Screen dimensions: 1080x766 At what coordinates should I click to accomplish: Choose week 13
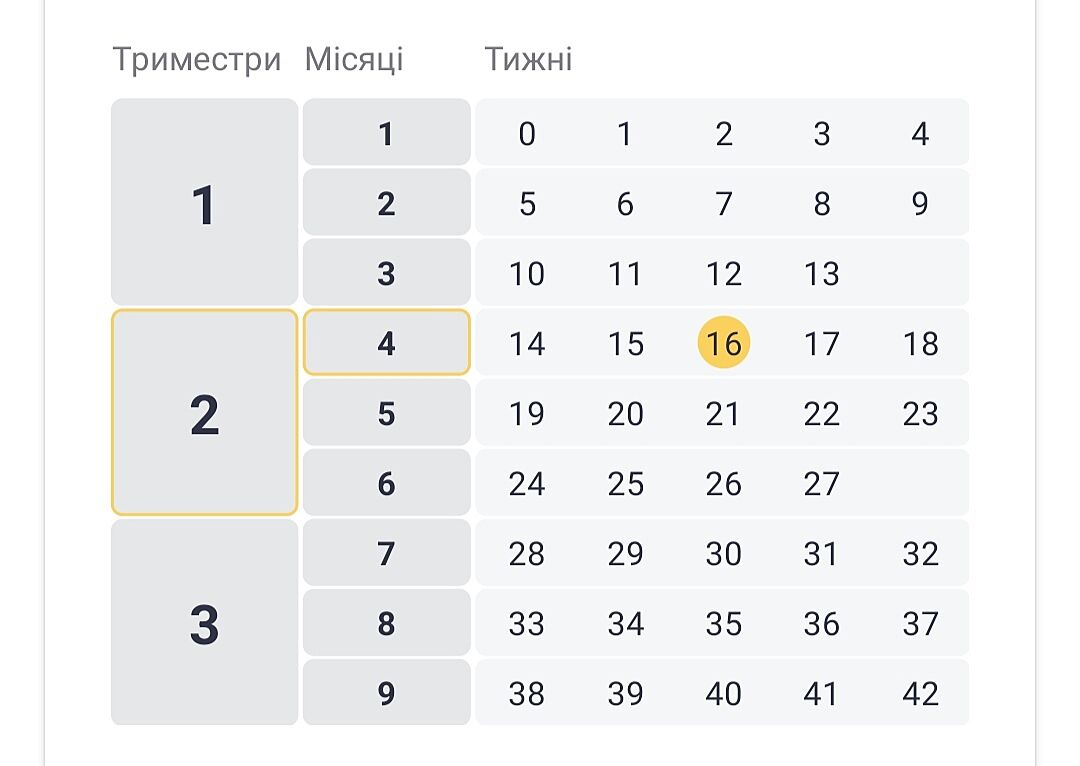click(821, 273)
